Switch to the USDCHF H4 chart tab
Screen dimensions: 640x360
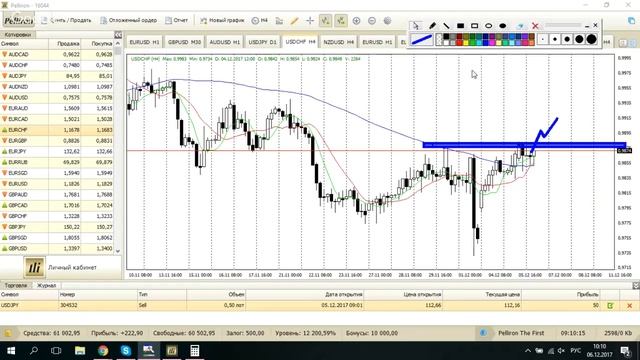pyautogui.click(x=300, y=42)
